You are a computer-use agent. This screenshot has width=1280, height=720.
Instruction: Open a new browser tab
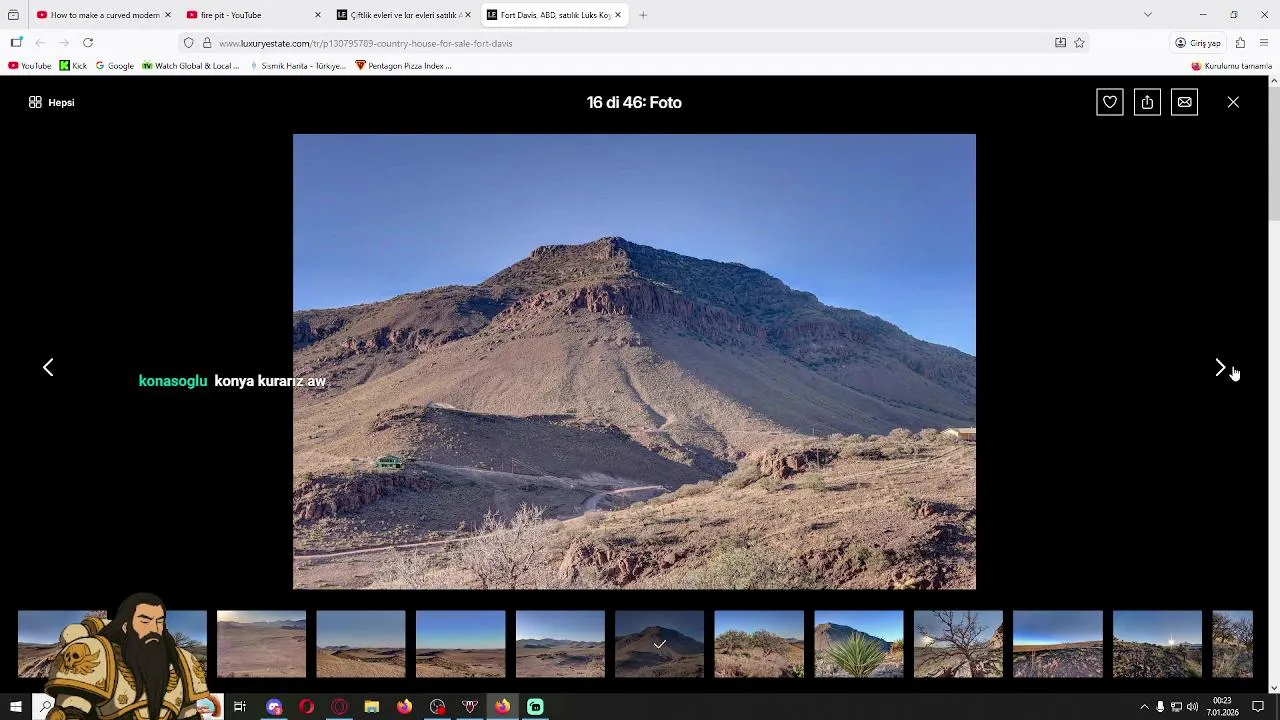[643, 15]
